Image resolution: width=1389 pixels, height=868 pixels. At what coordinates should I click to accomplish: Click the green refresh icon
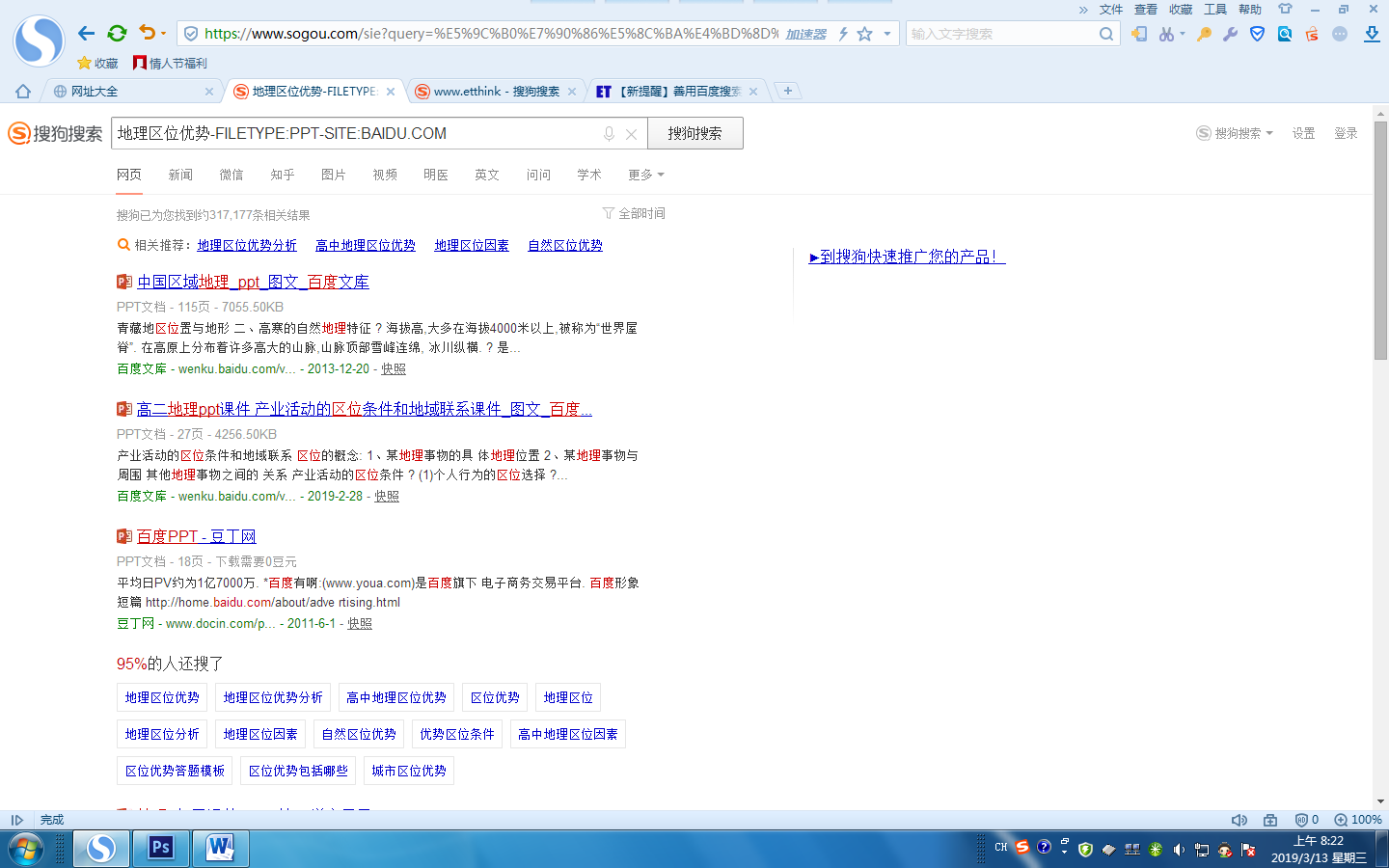(x=117, y=34)
